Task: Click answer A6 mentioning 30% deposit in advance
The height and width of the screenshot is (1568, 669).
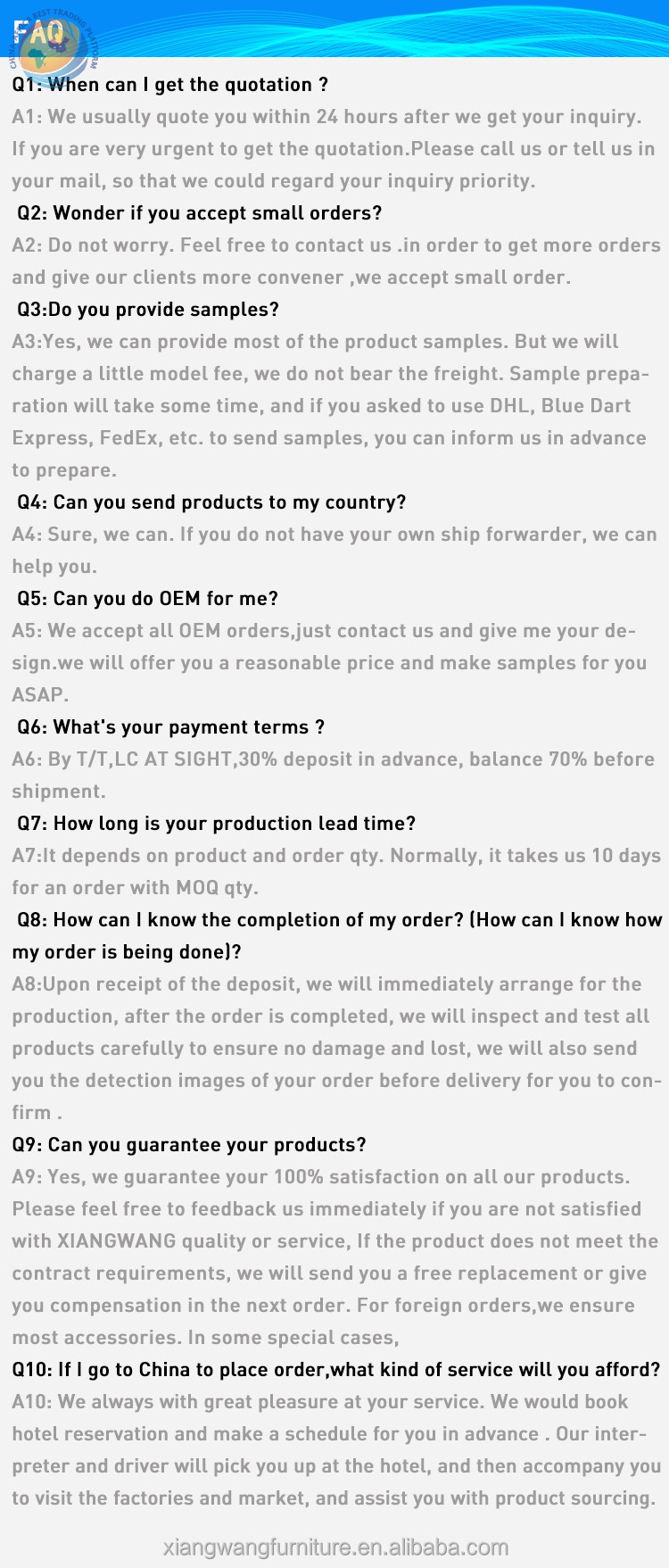Action: pyautogui.click(x=333, y=759)
